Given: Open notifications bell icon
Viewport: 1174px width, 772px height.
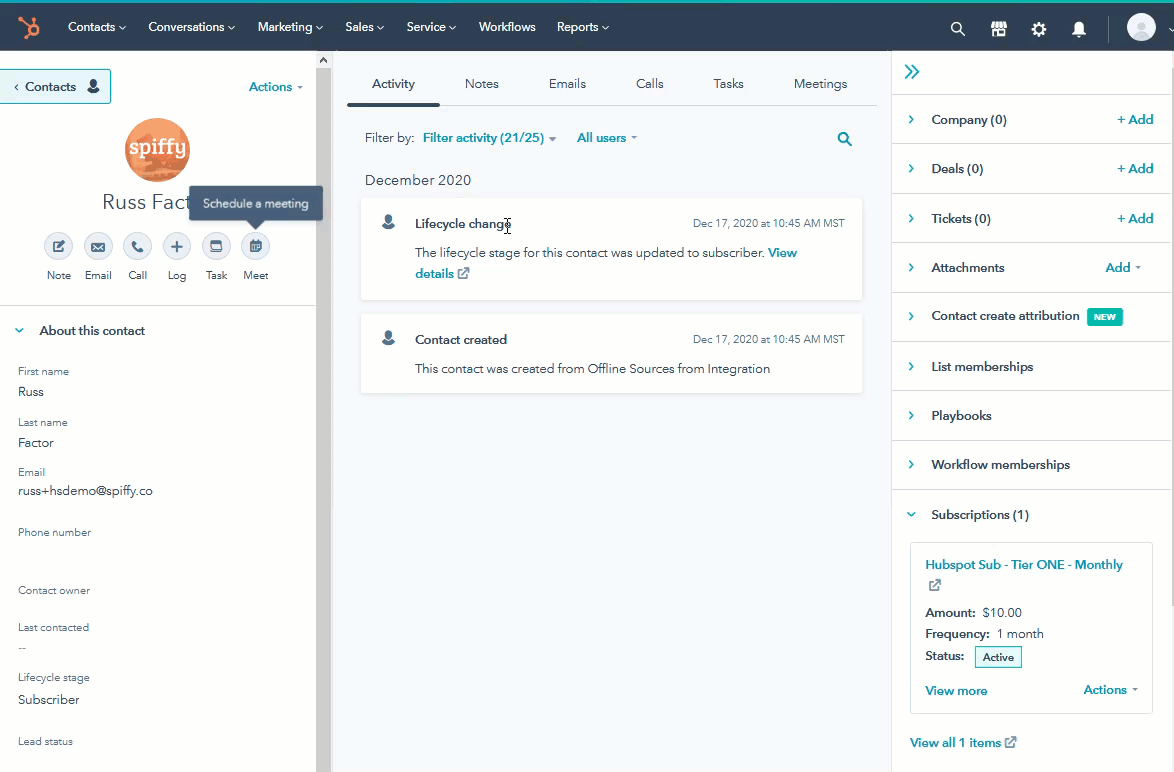Looking at the screenshot, I should coord(1078,28).
